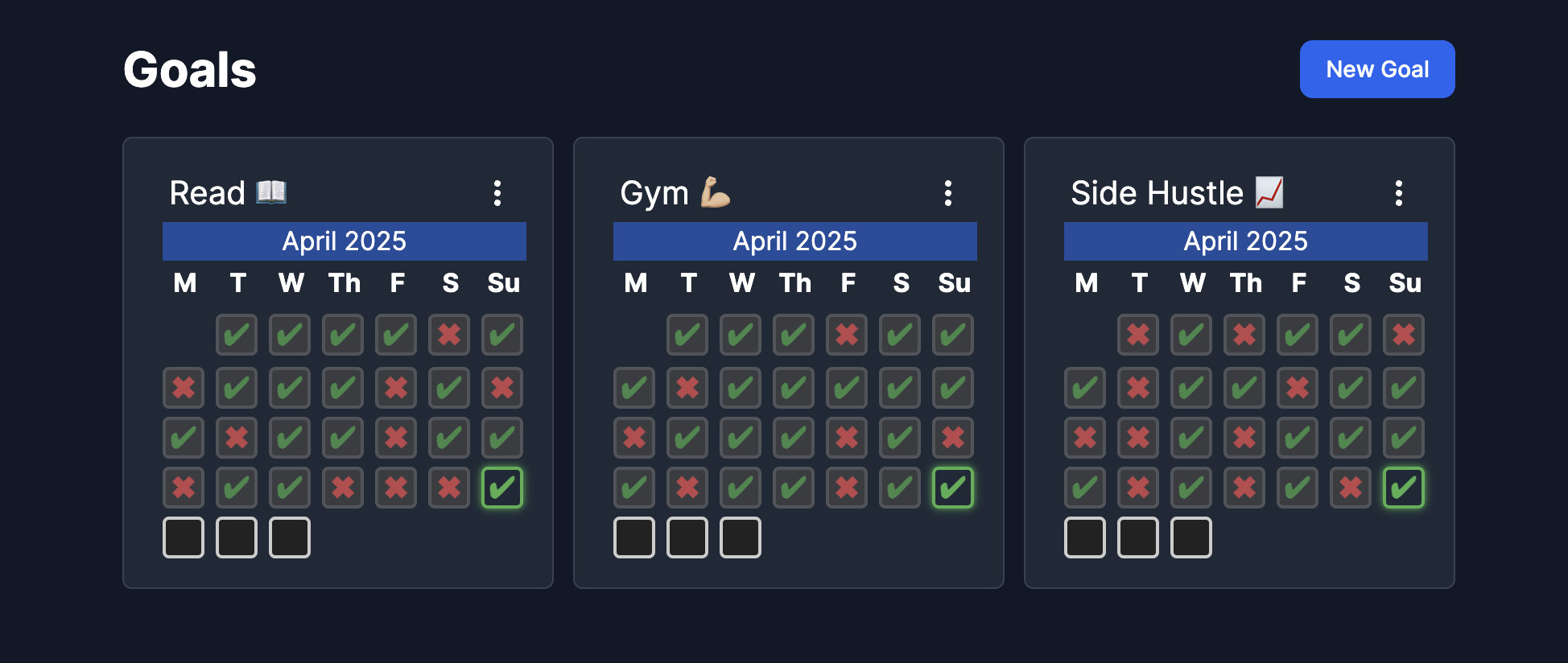Screen dimensions: 1568x663
Task: Toggle the empty Monday box below Read calendar
Action: [184, 537]
